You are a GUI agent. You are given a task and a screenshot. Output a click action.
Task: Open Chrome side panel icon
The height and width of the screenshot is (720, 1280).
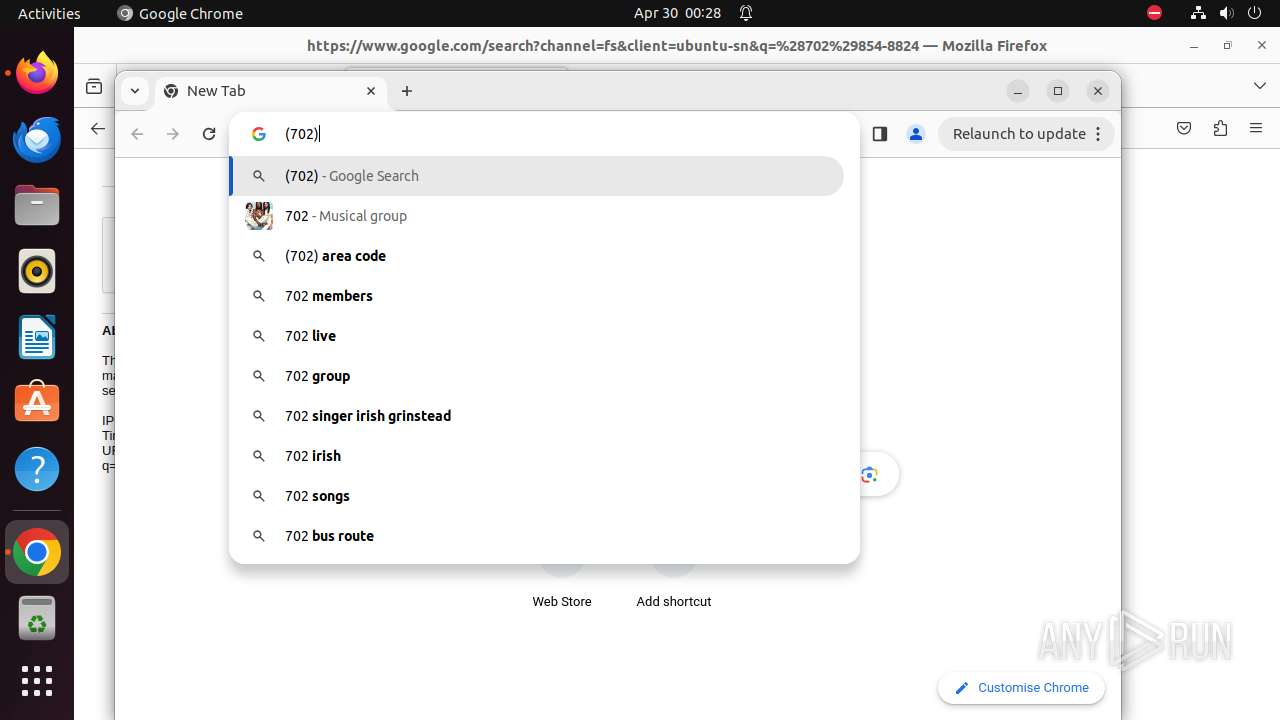point(880,134)
